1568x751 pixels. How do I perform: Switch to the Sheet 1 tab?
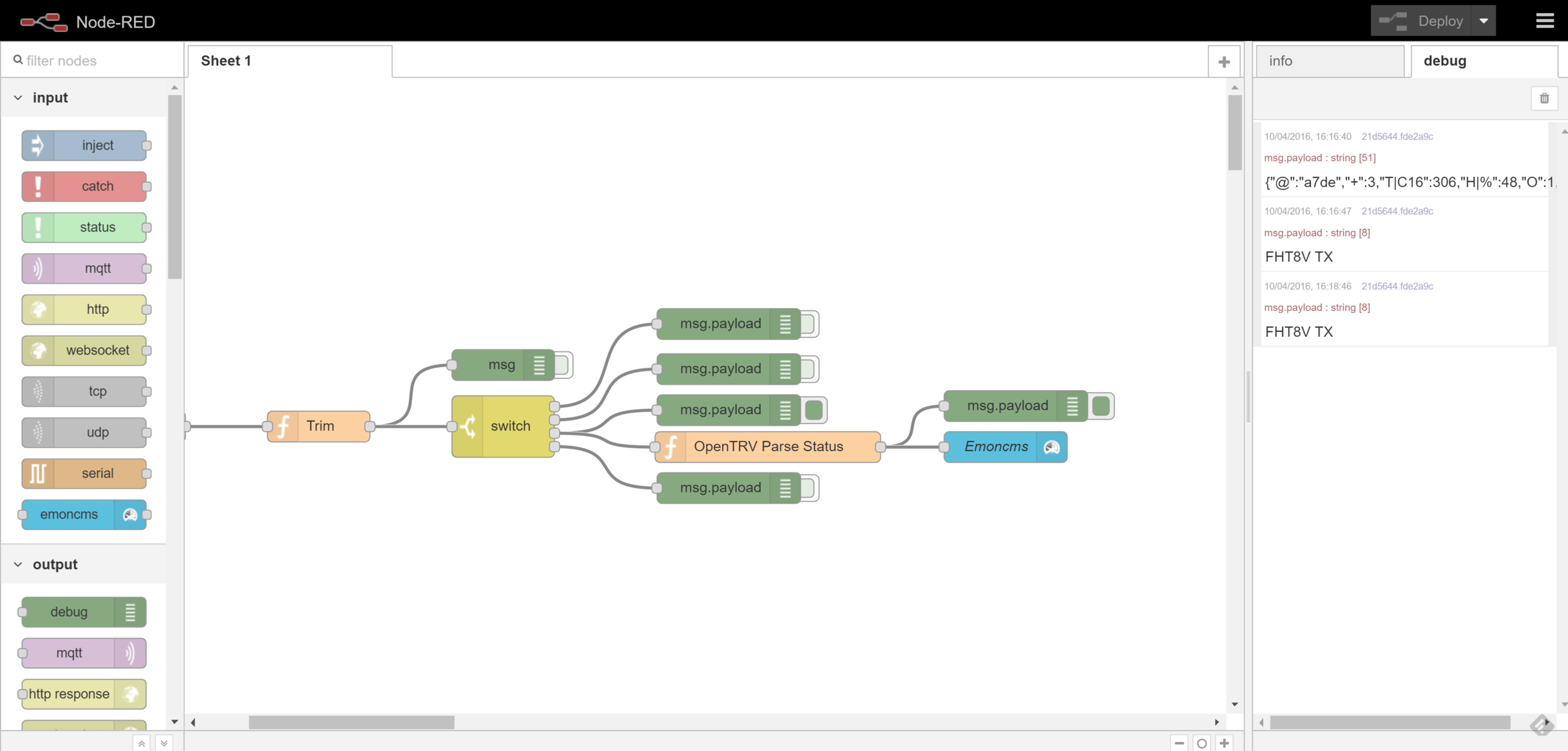click(290, 61)
